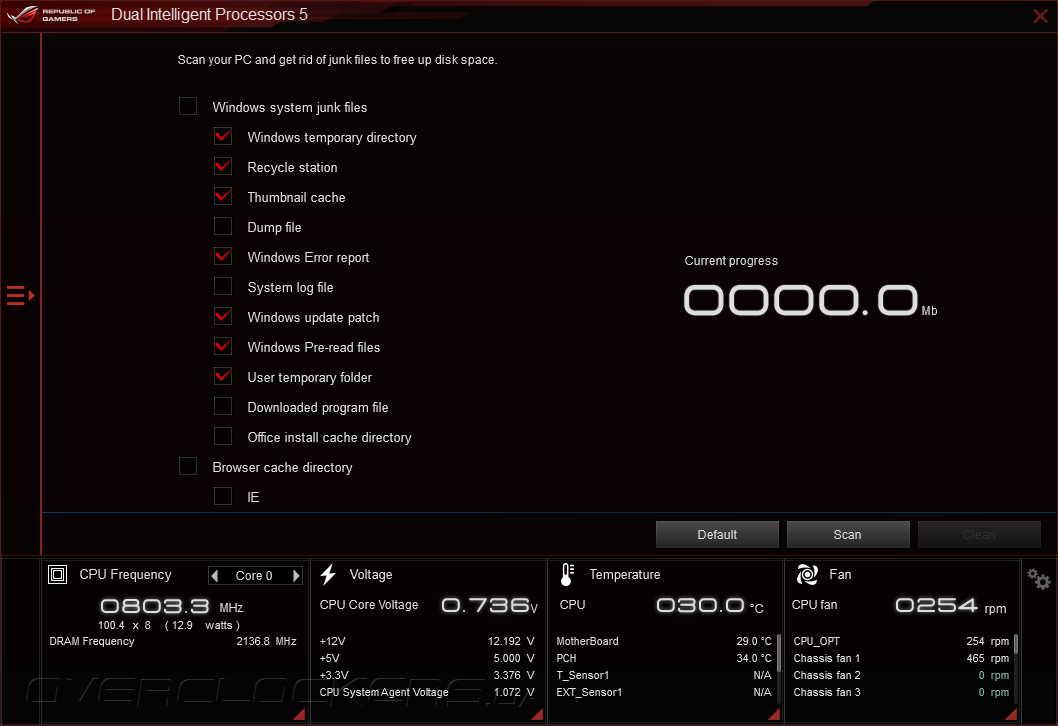This screenshot has height=726, width=1058.
Task: Select the Chassis fan 2 row
Action: click(901, 675)
